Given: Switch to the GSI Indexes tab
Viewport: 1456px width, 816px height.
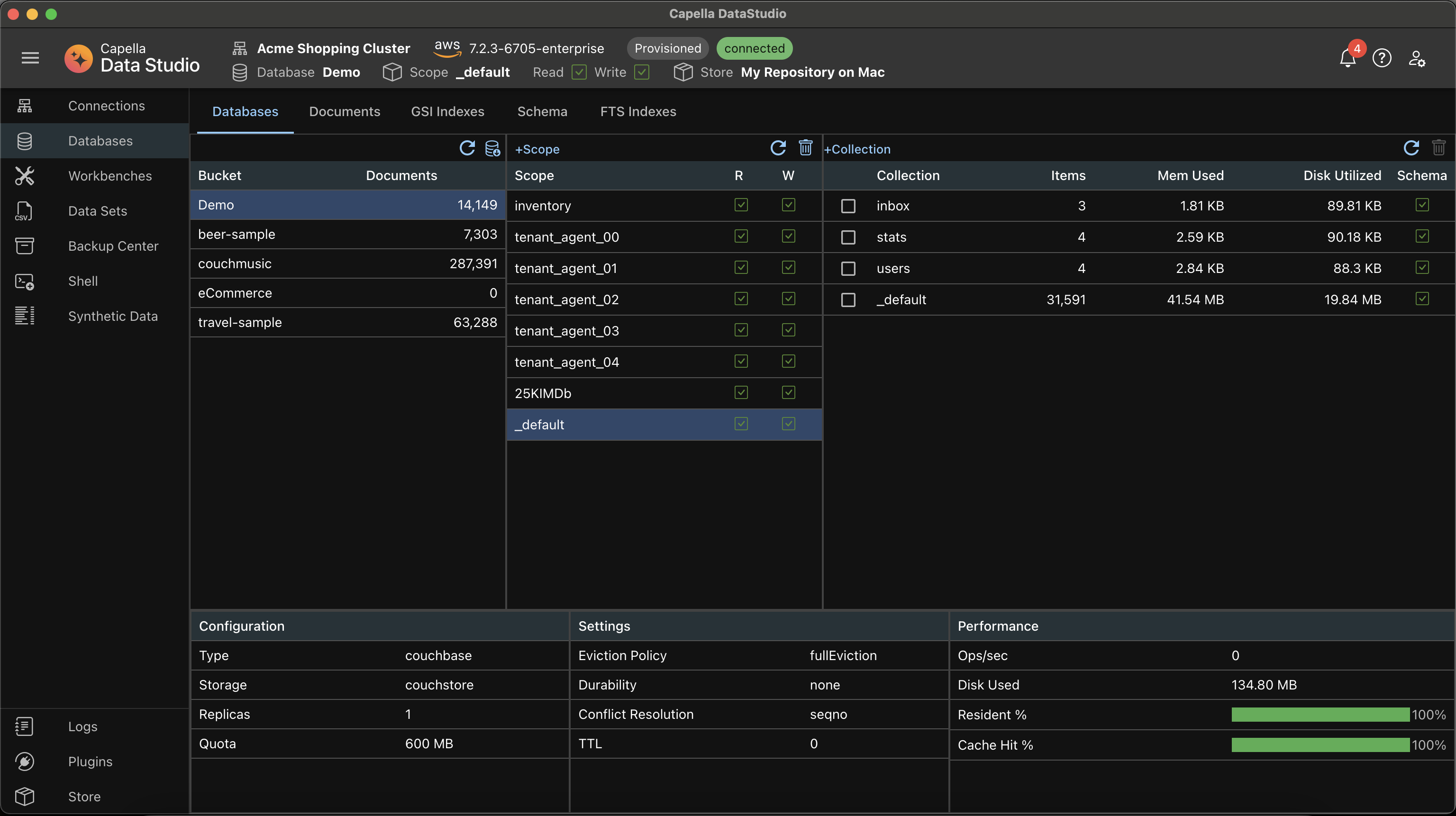Looking at the screenshot, I should (448, 112).
